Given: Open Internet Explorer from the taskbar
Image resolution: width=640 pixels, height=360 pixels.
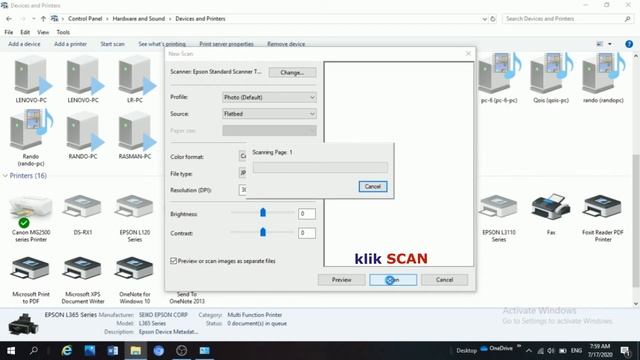Looking at the screenshot, I should tap(67, 351).
